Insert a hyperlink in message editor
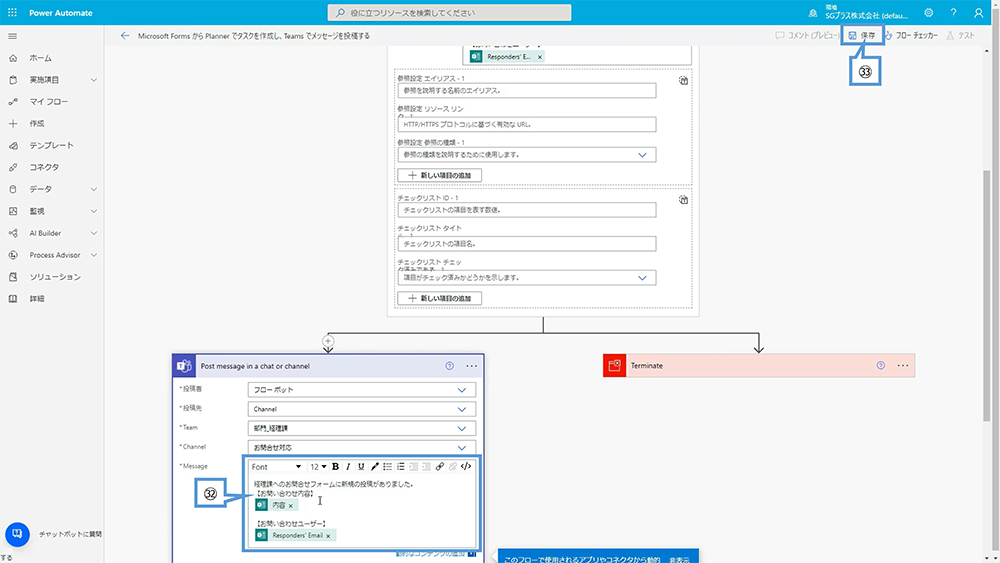This screenshot has height=563, width=1000. pos(440,467)
